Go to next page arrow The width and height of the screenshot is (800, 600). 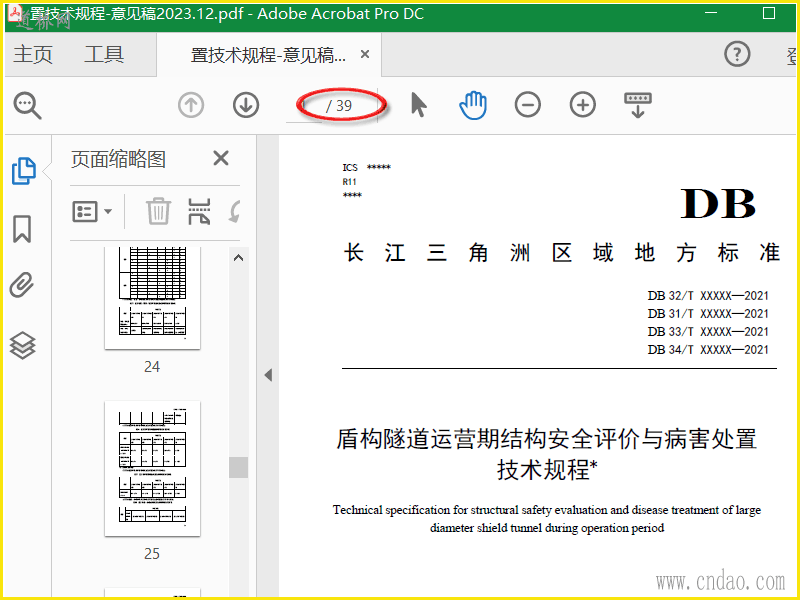pyautogui.click(x=246, y=105)
